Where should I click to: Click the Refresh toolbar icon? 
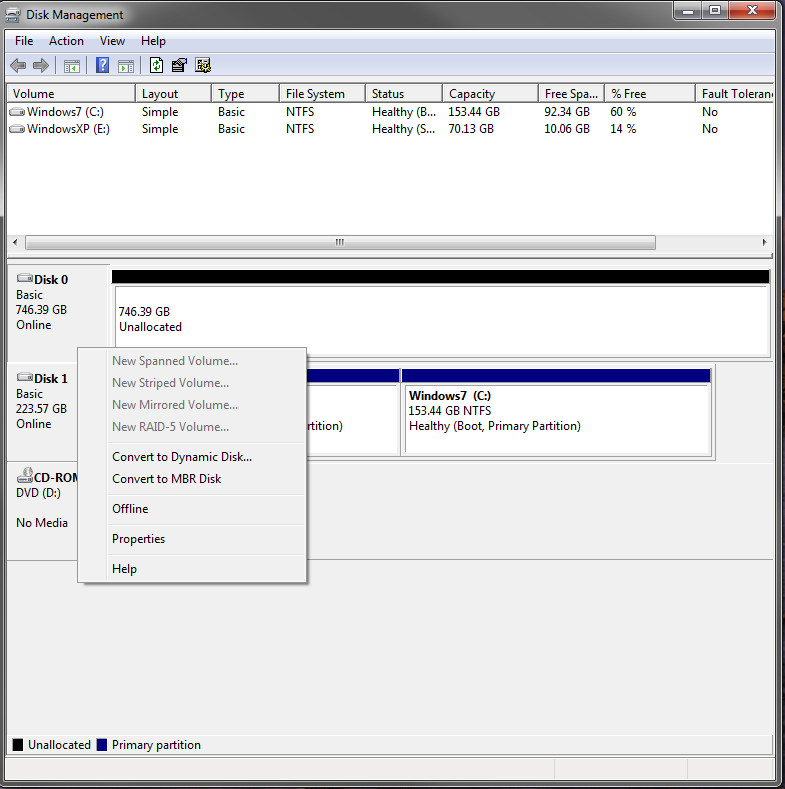coord(156,65)
